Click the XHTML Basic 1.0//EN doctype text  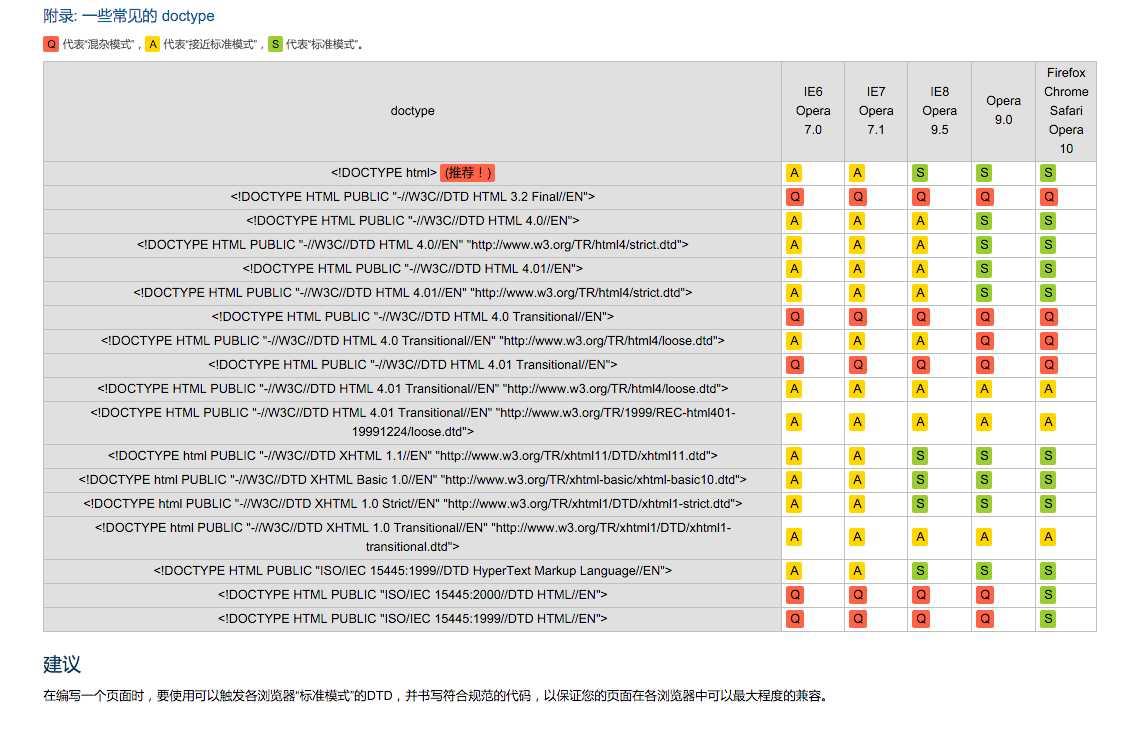pyautogui.click(x=412, y=480)
